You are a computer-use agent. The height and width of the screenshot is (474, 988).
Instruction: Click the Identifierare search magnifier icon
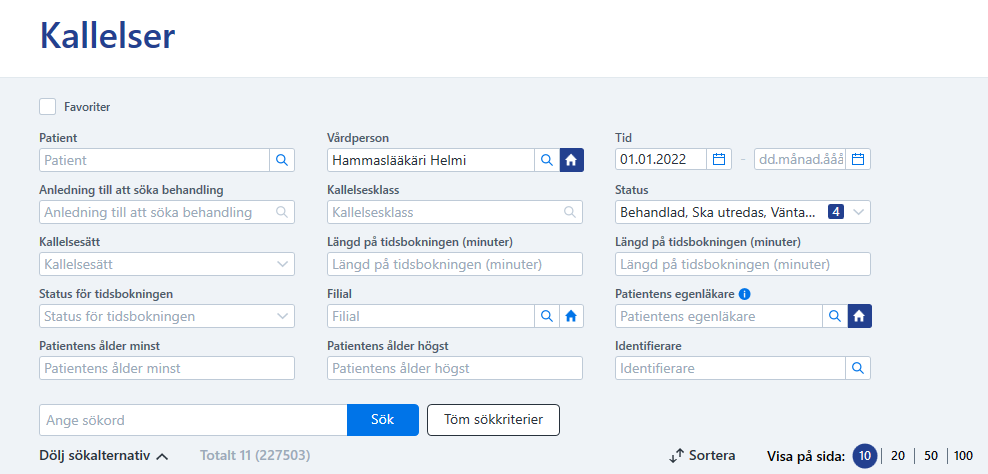click(858, 368)
